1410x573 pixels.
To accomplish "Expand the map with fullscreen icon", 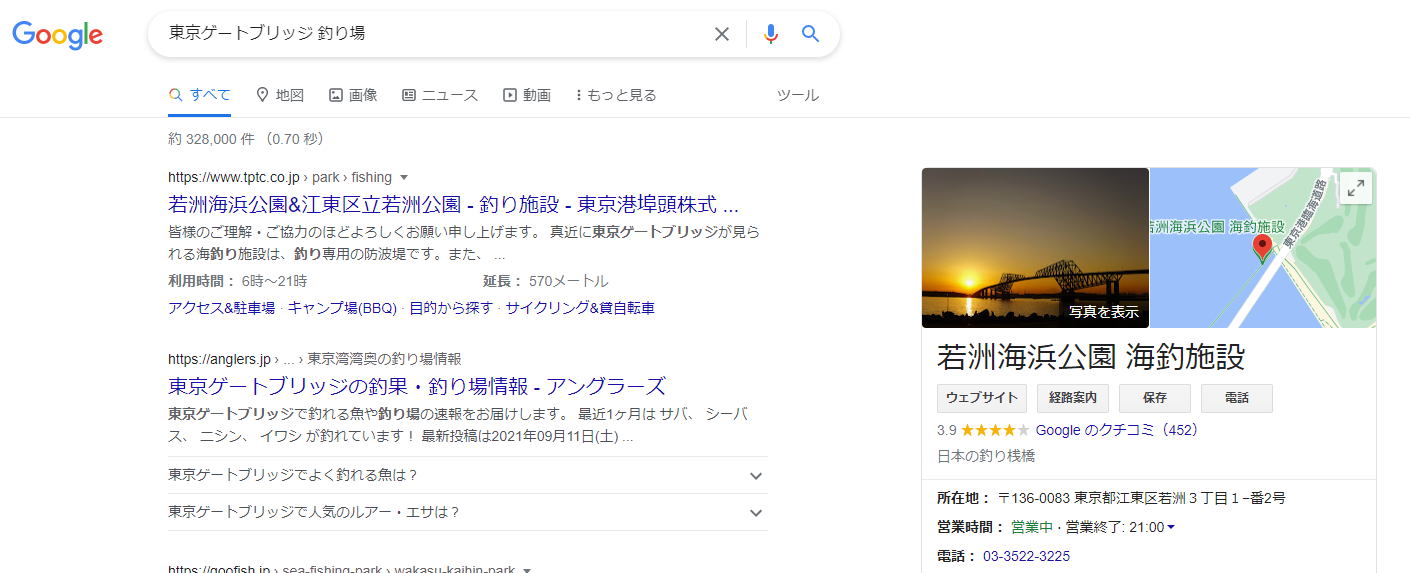I will click(x=1356, y=187).
